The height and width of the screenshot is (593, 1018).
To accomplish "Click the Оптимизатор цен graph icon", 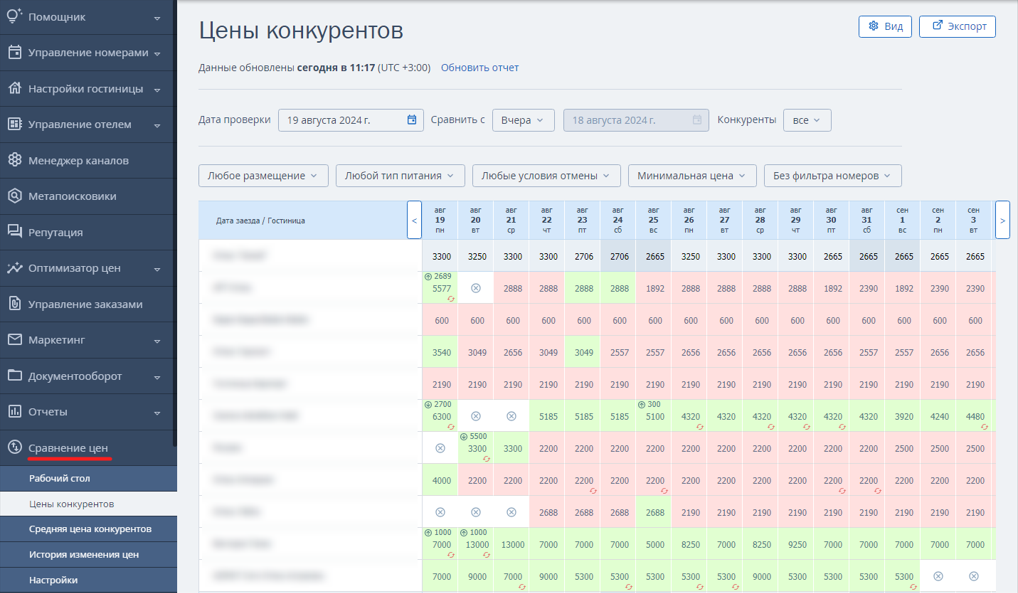I will (14, 268).
